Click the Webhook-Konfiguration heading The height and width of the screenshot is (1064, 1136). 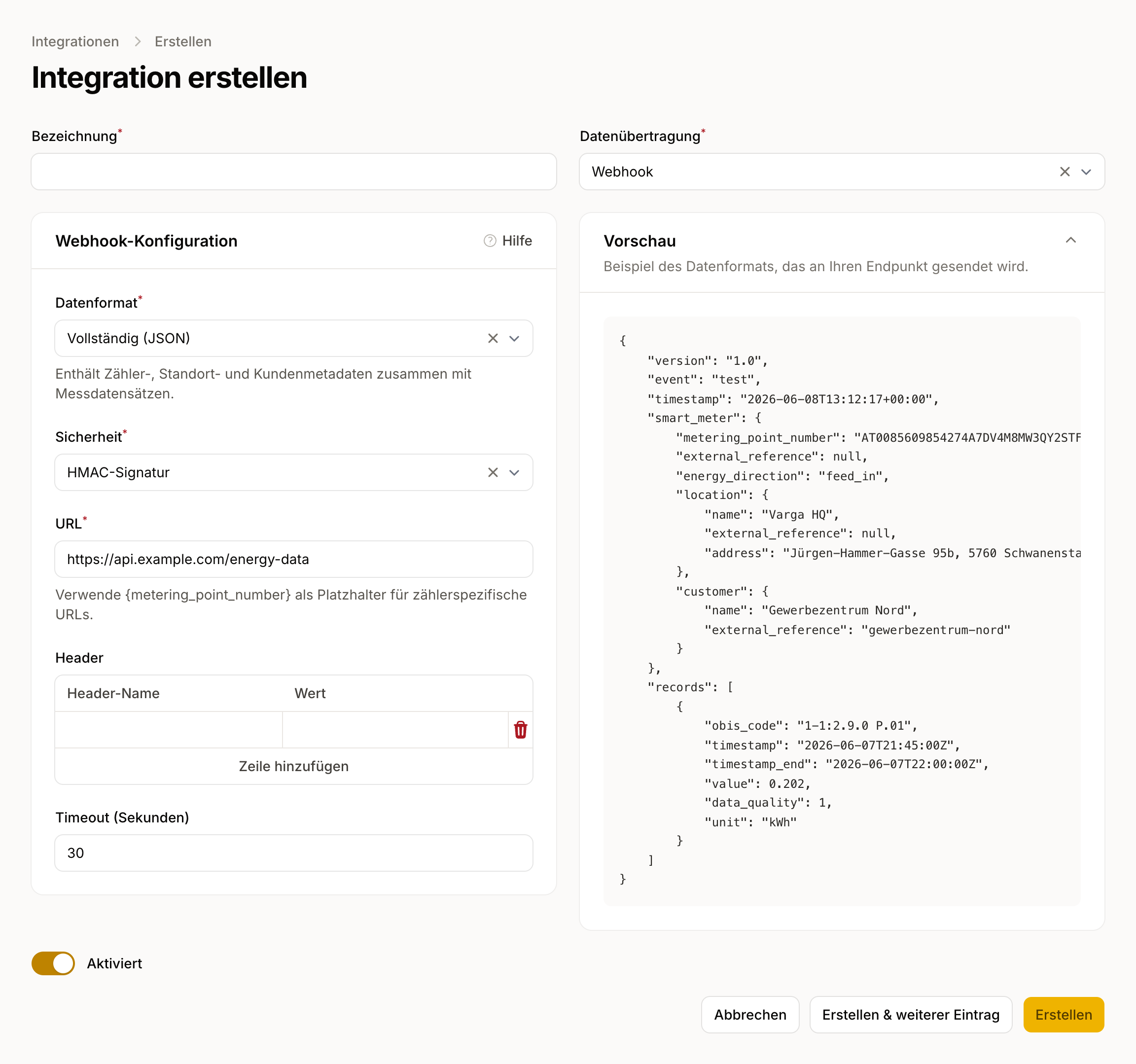pyautogui.click(x=146, y=241)
